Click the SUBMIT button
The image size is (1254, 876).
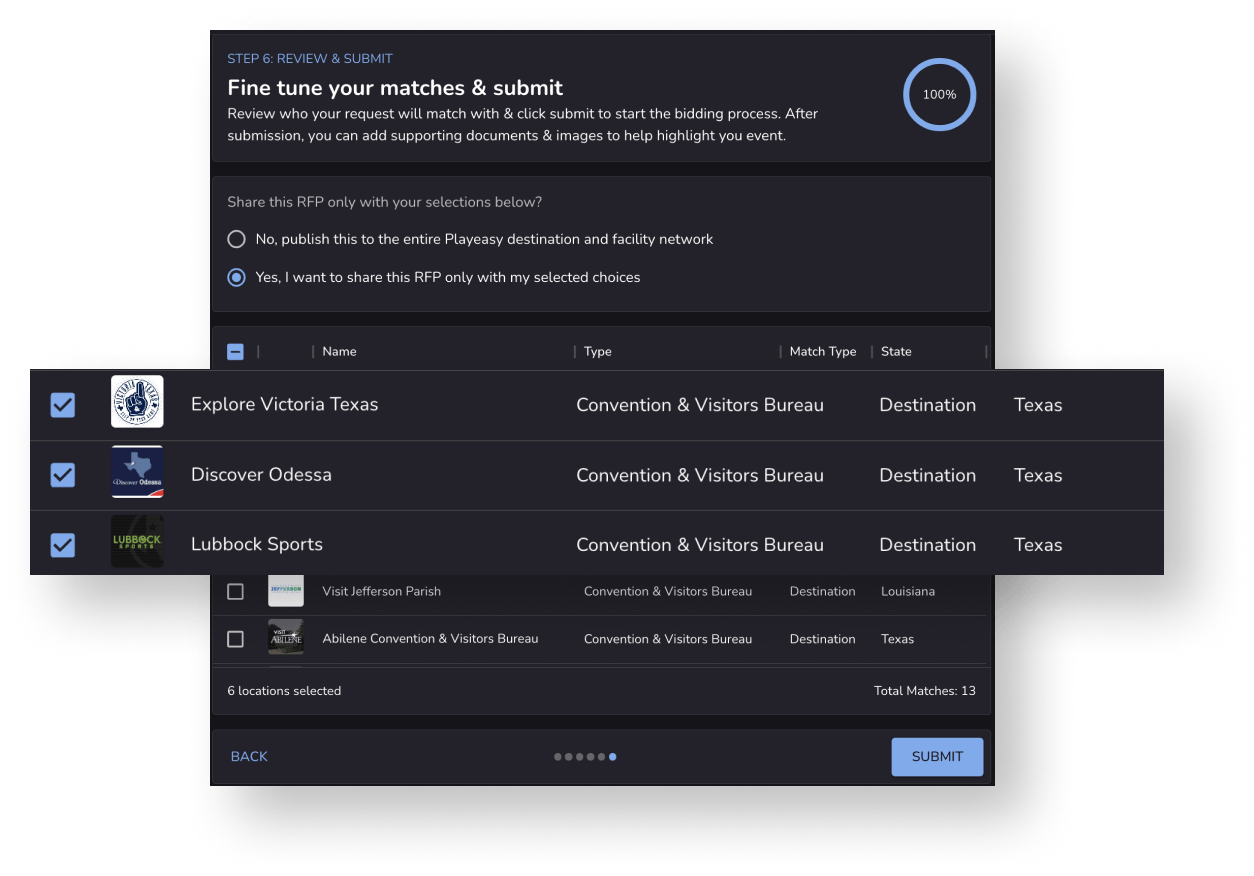coord(936,756)
